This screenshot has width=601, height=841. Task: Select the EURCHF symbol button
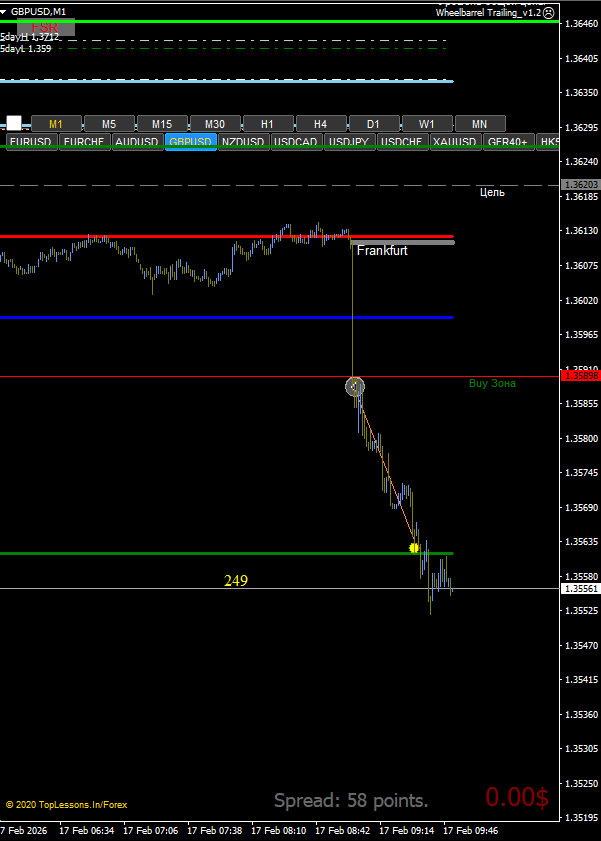tap(84, 142)
